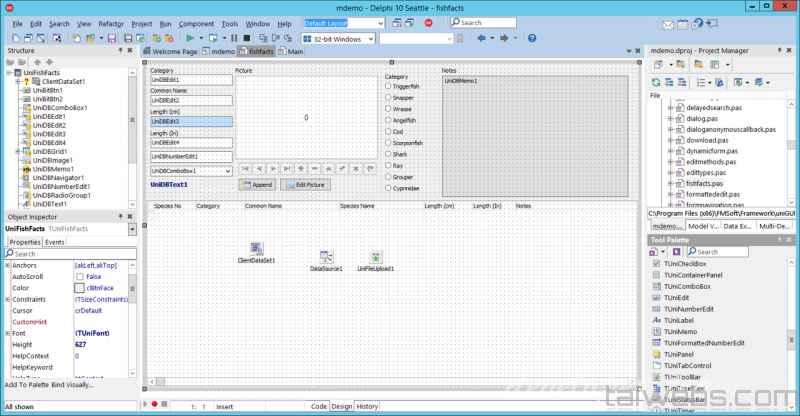Click the blue Back navigation arrow

[482, 38]
